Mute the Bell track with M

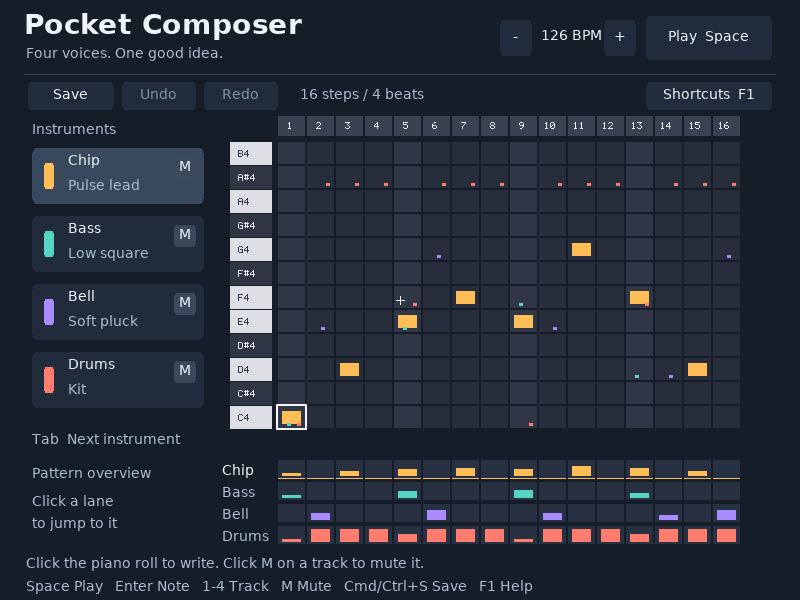185,303
